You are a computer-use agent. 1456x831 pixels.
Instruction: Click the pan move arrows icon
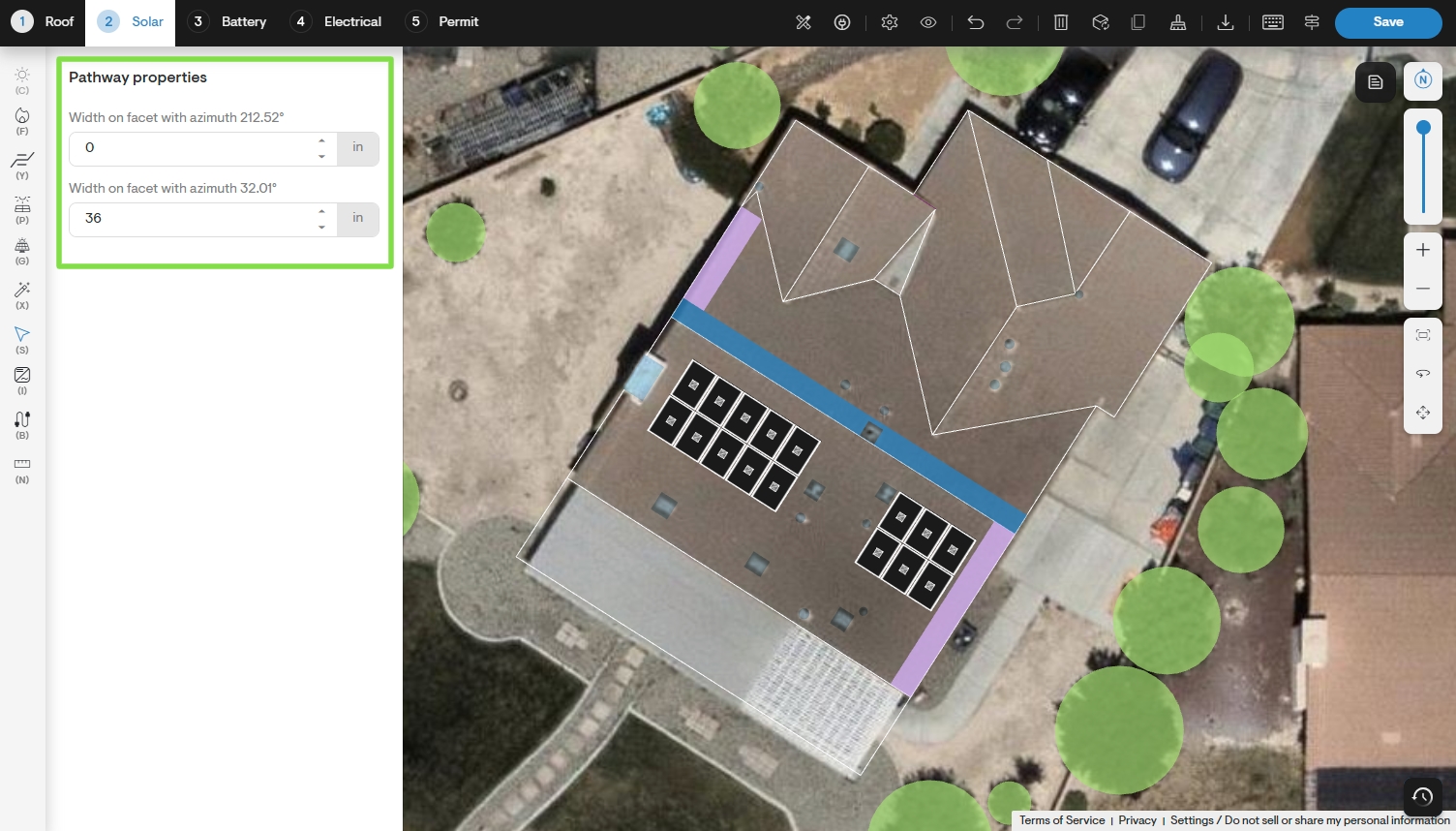click(1423, 413)
